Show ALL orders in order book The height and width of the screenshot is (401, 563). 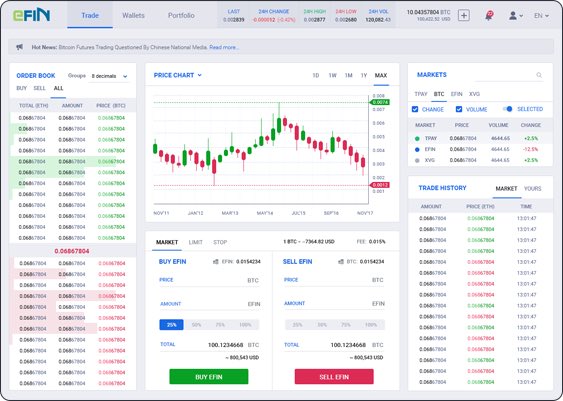pos(59,88)
